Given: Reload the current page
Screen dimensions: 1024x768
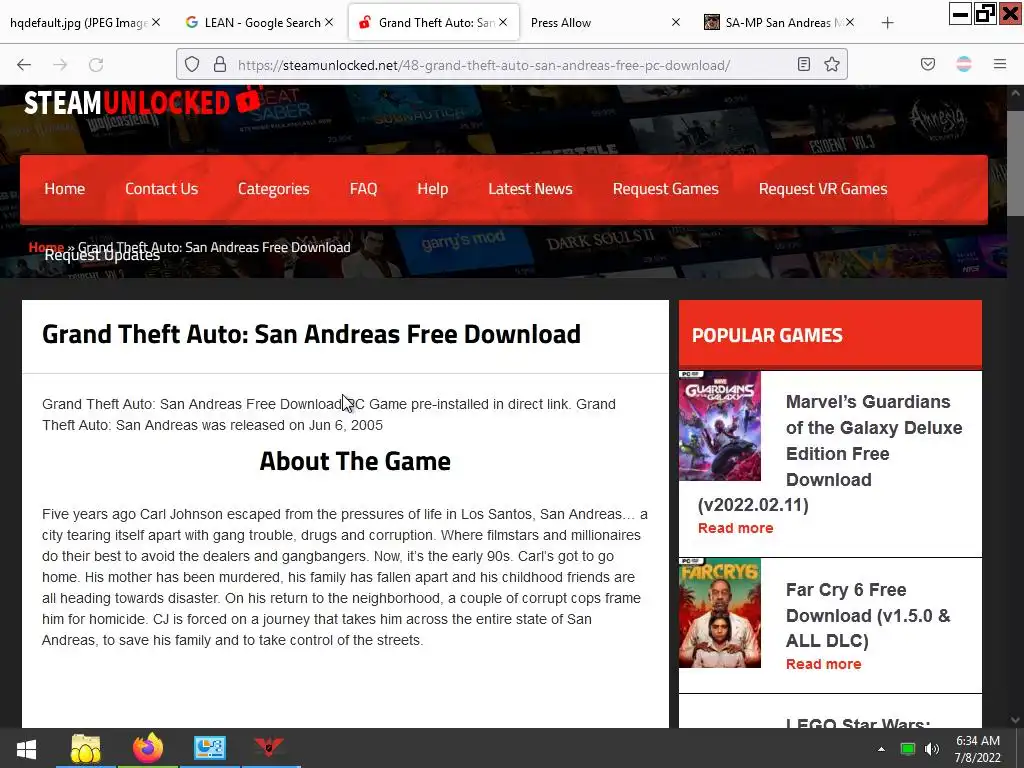Looking at the screenshot, I should click(96, 65).
